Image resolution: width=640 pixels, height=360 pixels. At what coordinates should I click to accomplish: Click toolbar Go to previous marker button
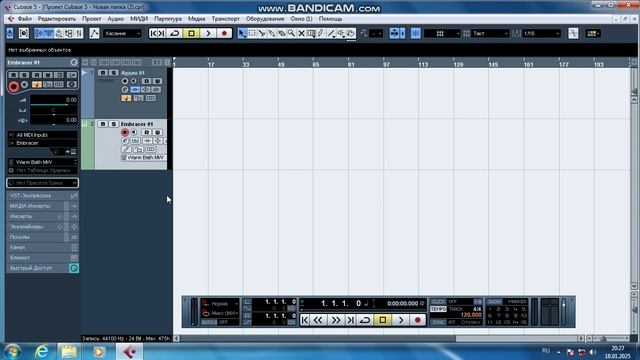(x=153, y=33)
